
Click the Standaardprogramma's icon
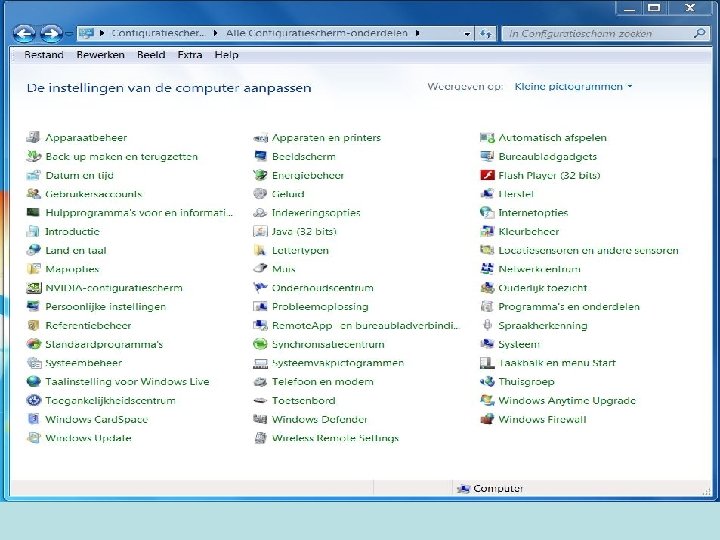tap(33, 344)
